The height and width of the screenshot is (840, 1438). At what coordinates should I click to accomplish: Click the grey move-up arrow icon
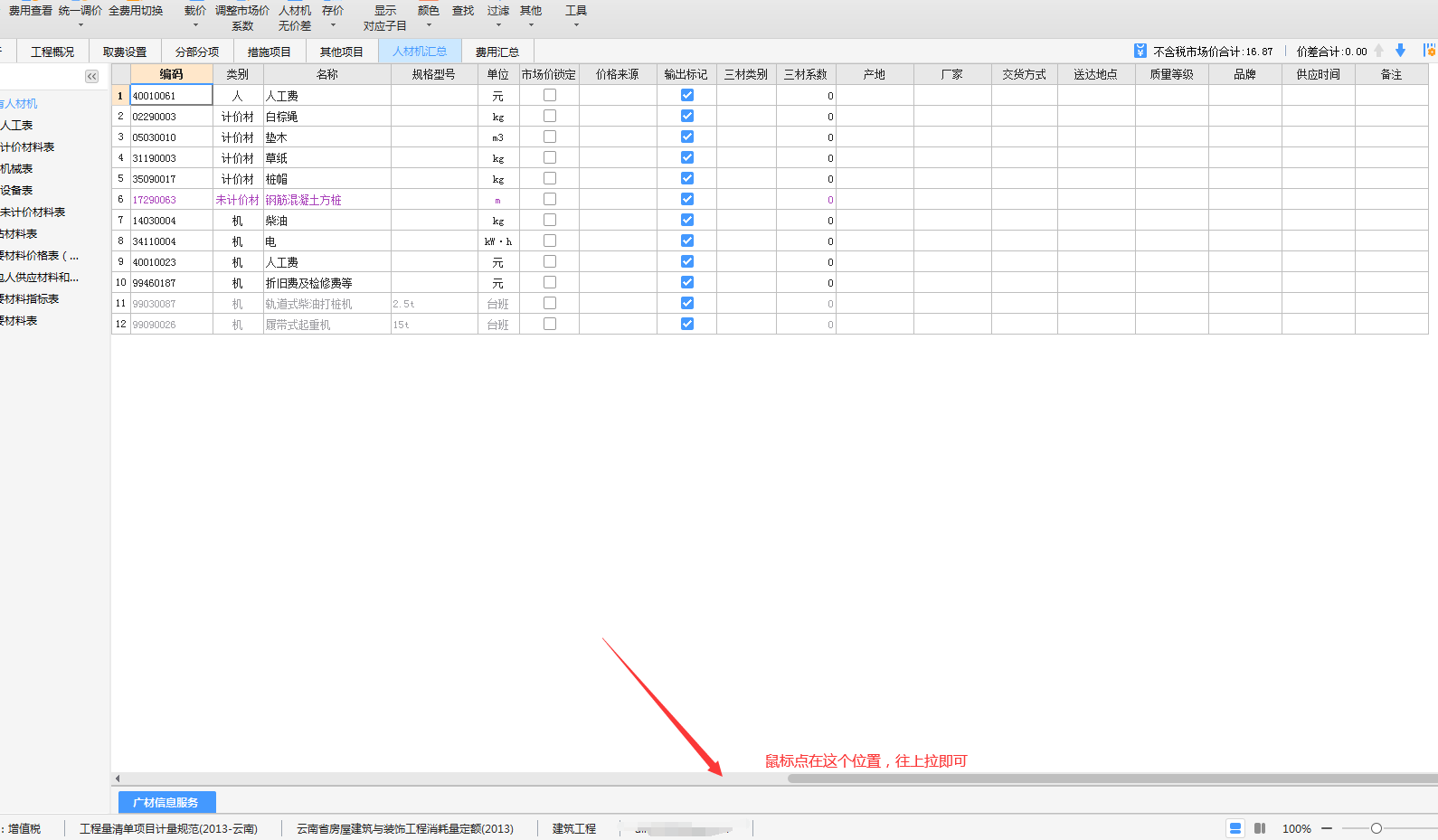click(x=1378, y=51)
